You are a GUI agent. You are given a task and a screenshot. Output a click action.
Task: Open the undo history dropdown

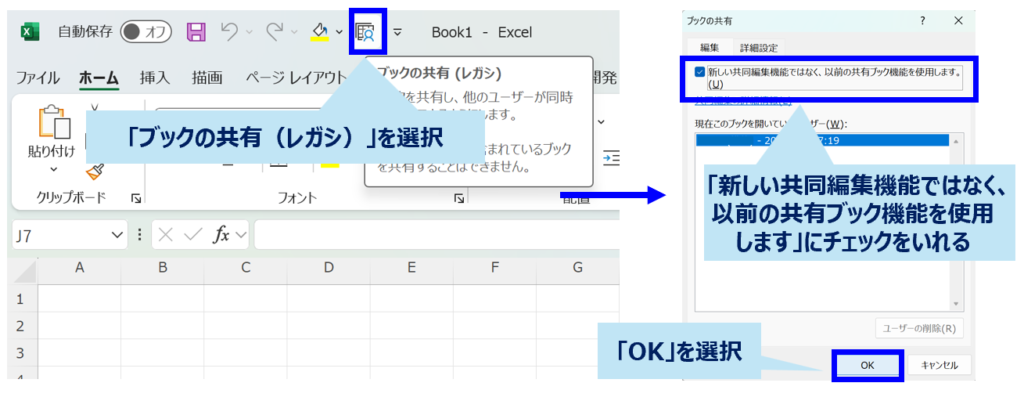point(249,32)
